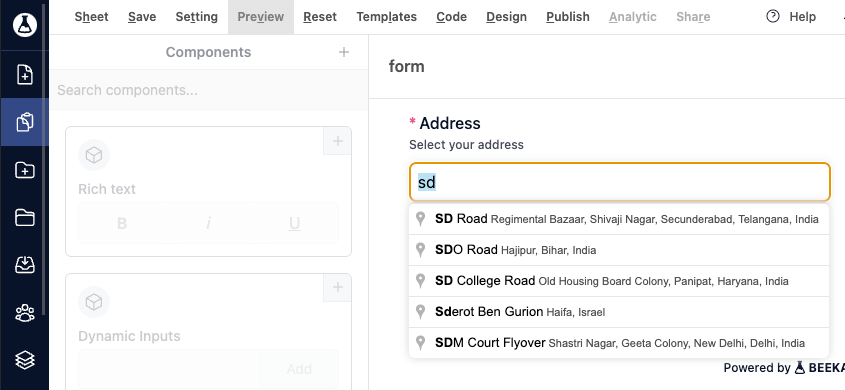Select SDM Court Flyover New Delhi suggestion
Viewport: 845px width, 390px height.
tap(619, 343)
